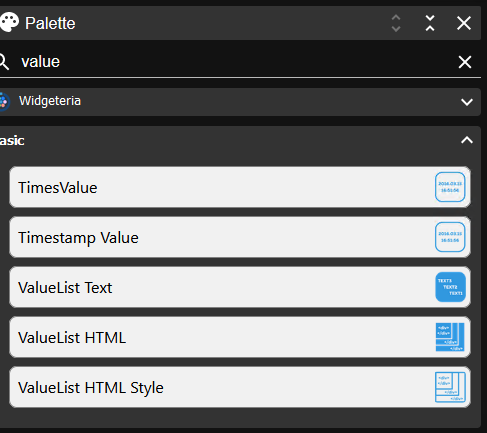Collapse the basic section chevron
This screenshot has width=487, height=433.
coord(467,140)
